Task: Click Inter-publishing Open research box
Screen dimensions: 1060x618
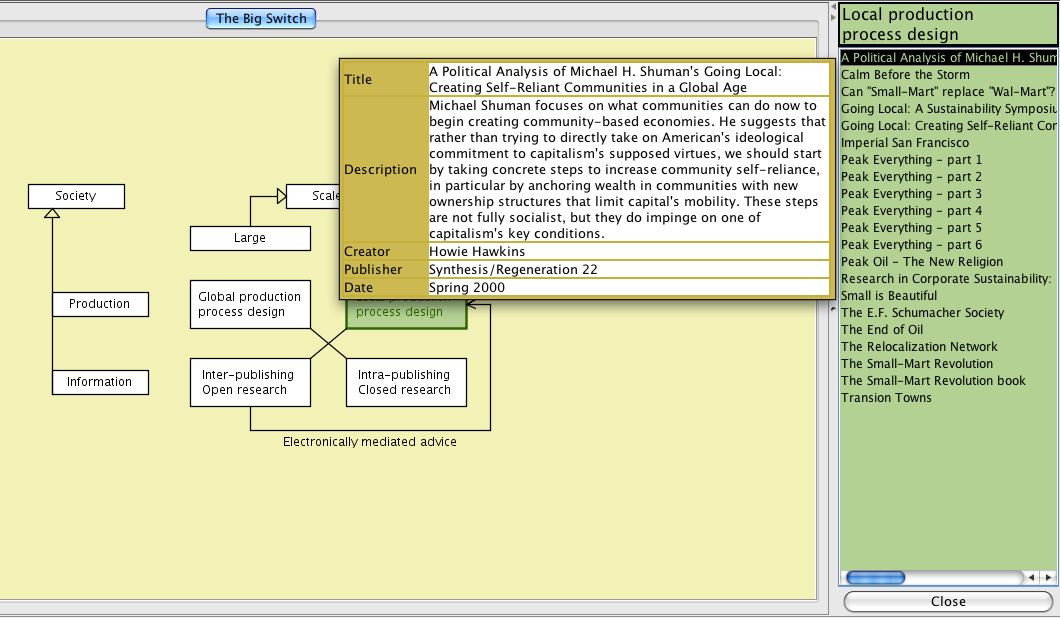Action: pyautogui.click(x=250, y=382)
